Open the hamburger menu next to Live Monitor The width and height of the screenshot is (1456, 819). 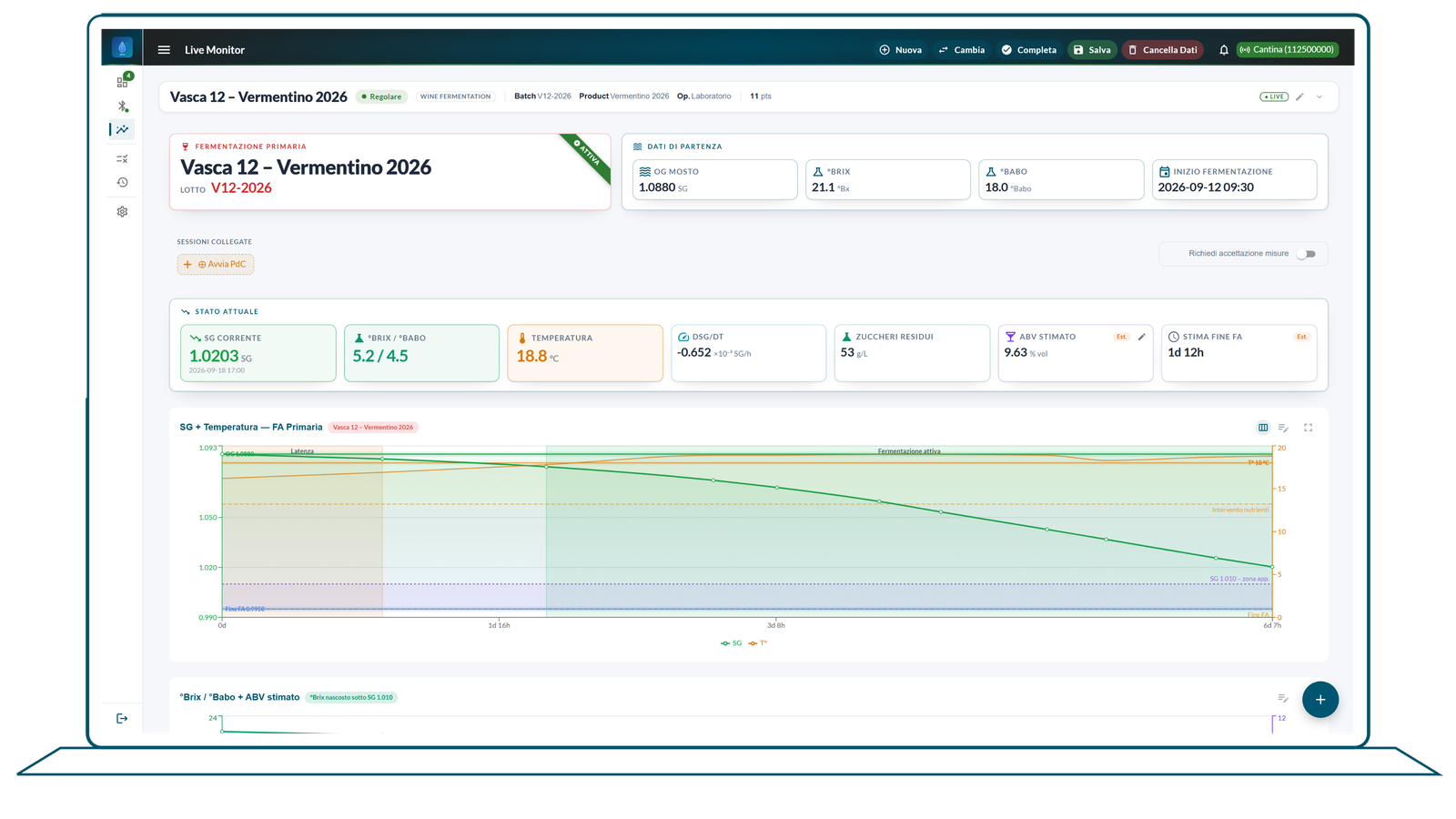[x=164, y=50]
